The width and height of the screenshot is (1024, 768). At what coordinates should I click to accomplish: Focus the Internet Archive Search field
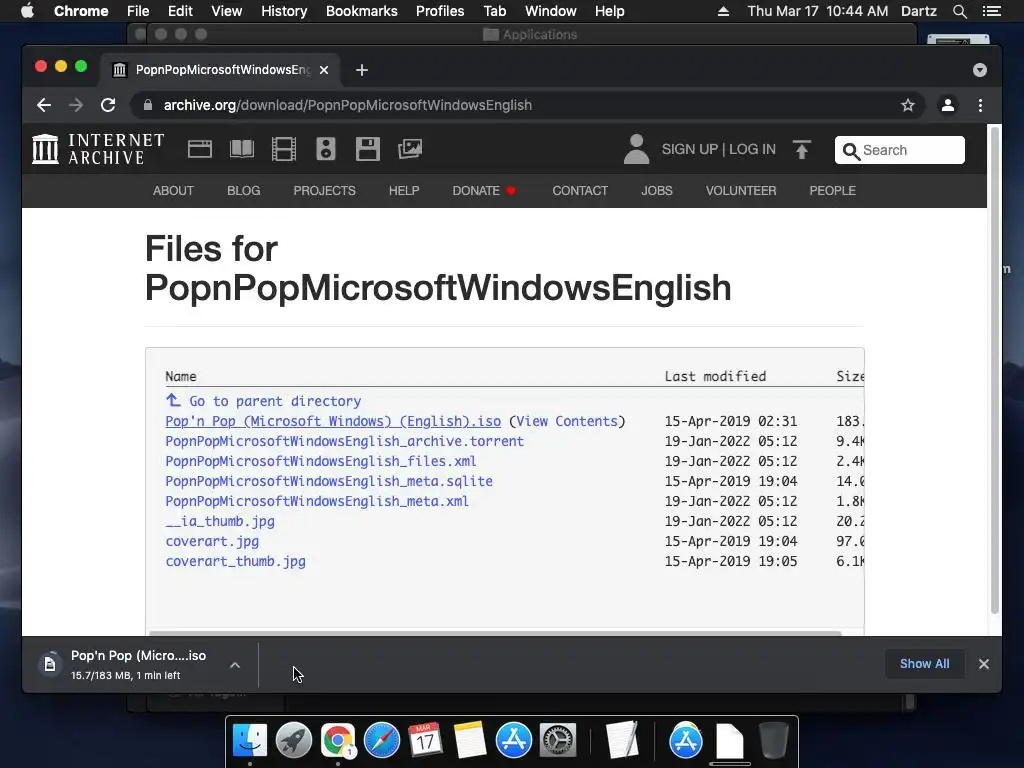pyautogui.click(x=899, y=150)
